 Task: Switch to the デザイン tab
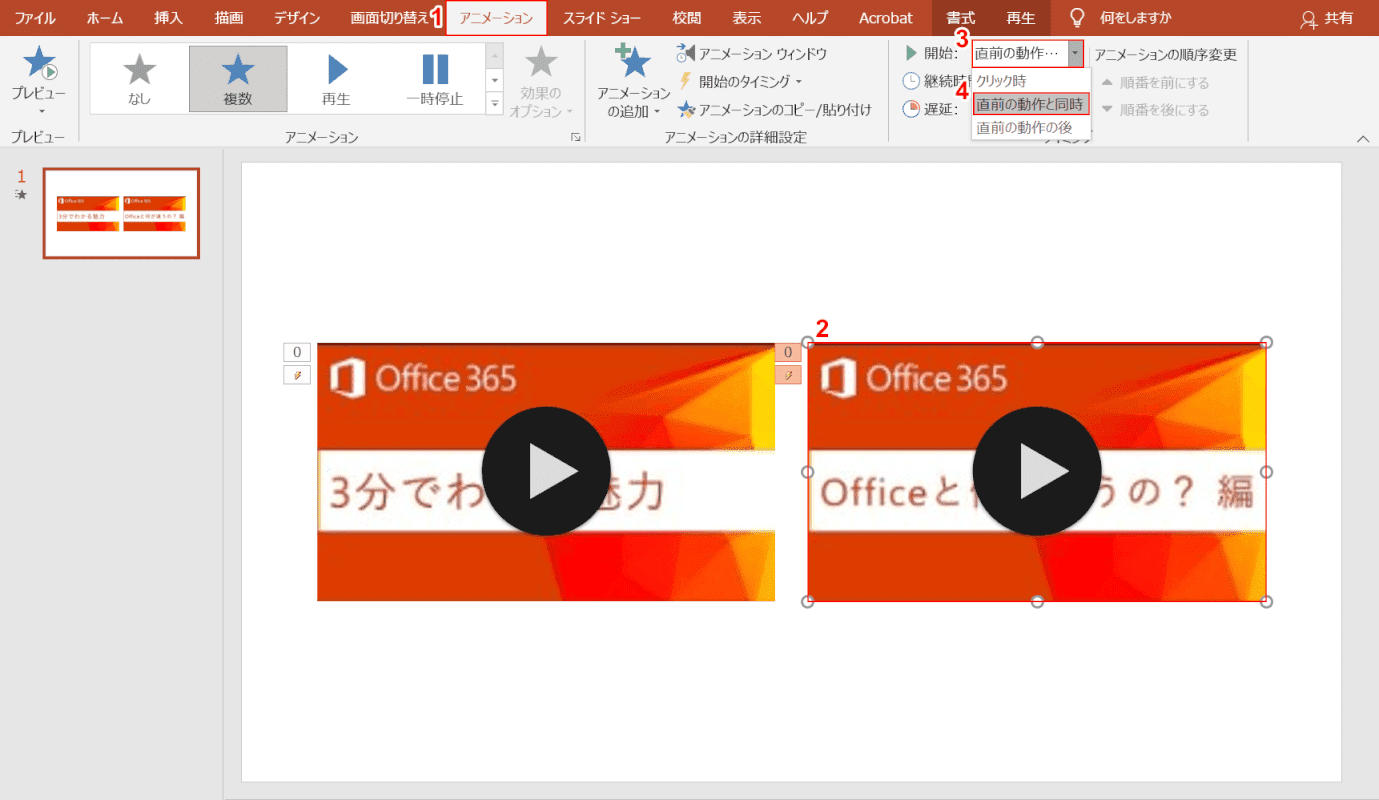pyautogui.click(x=297, y=18)
